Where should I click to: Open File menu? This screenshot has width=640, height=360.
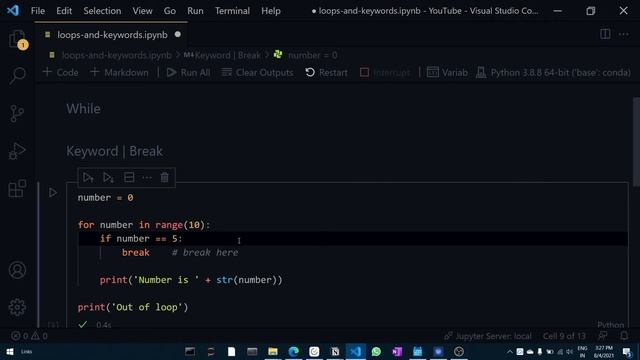click(x=38, y=11)
